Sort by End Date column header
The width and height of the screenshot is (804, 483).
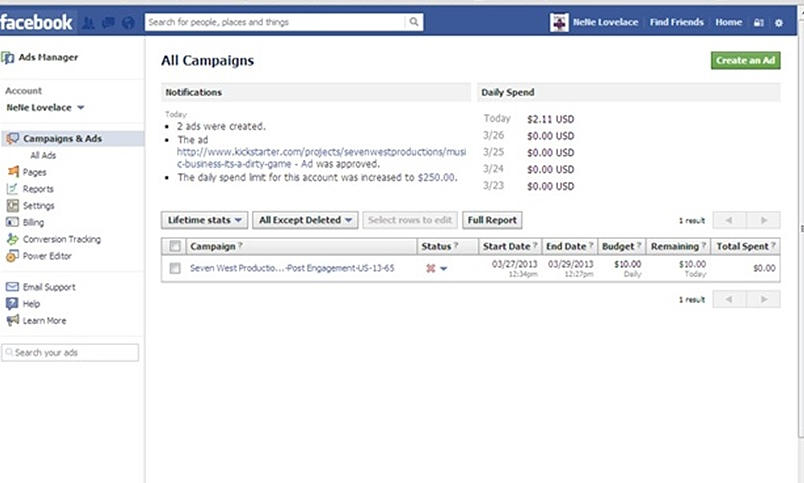click(569, 246)
